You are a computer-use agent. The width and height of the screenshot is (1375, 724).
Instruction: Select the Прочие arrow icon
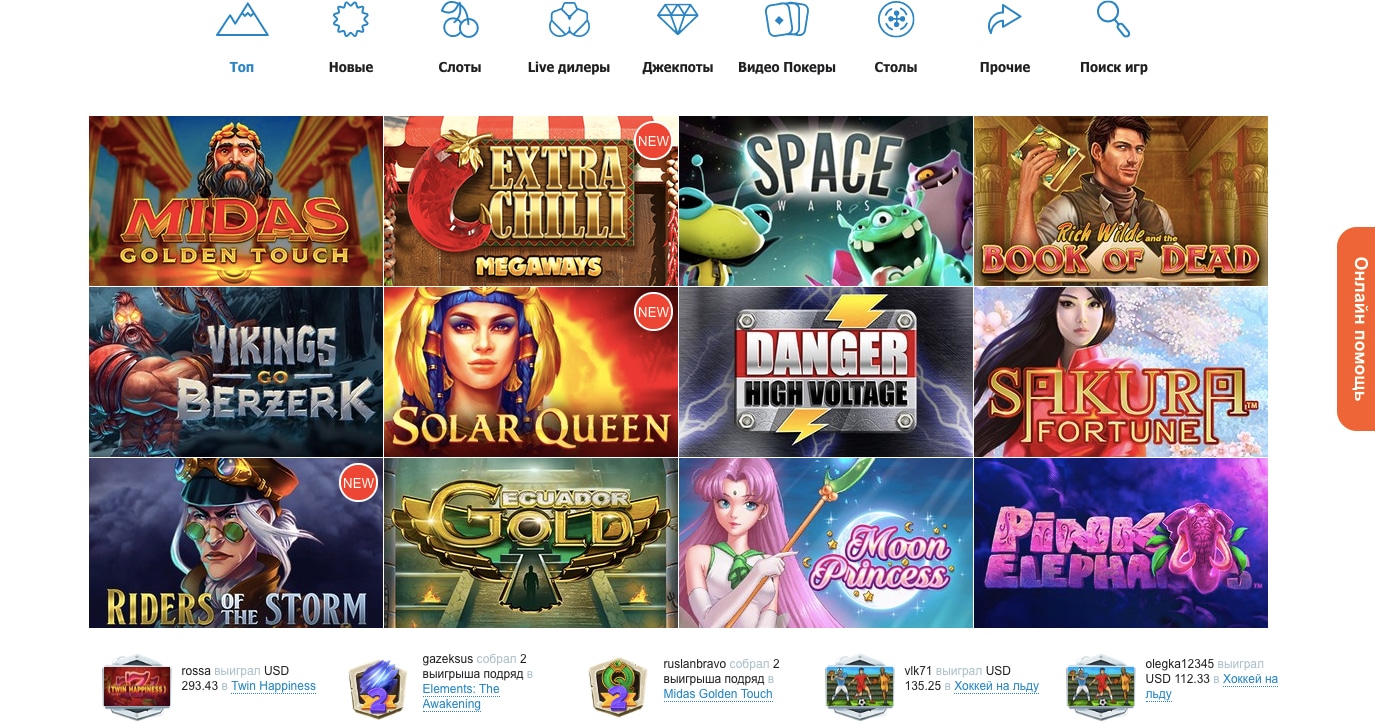[x=1004, y=19]
